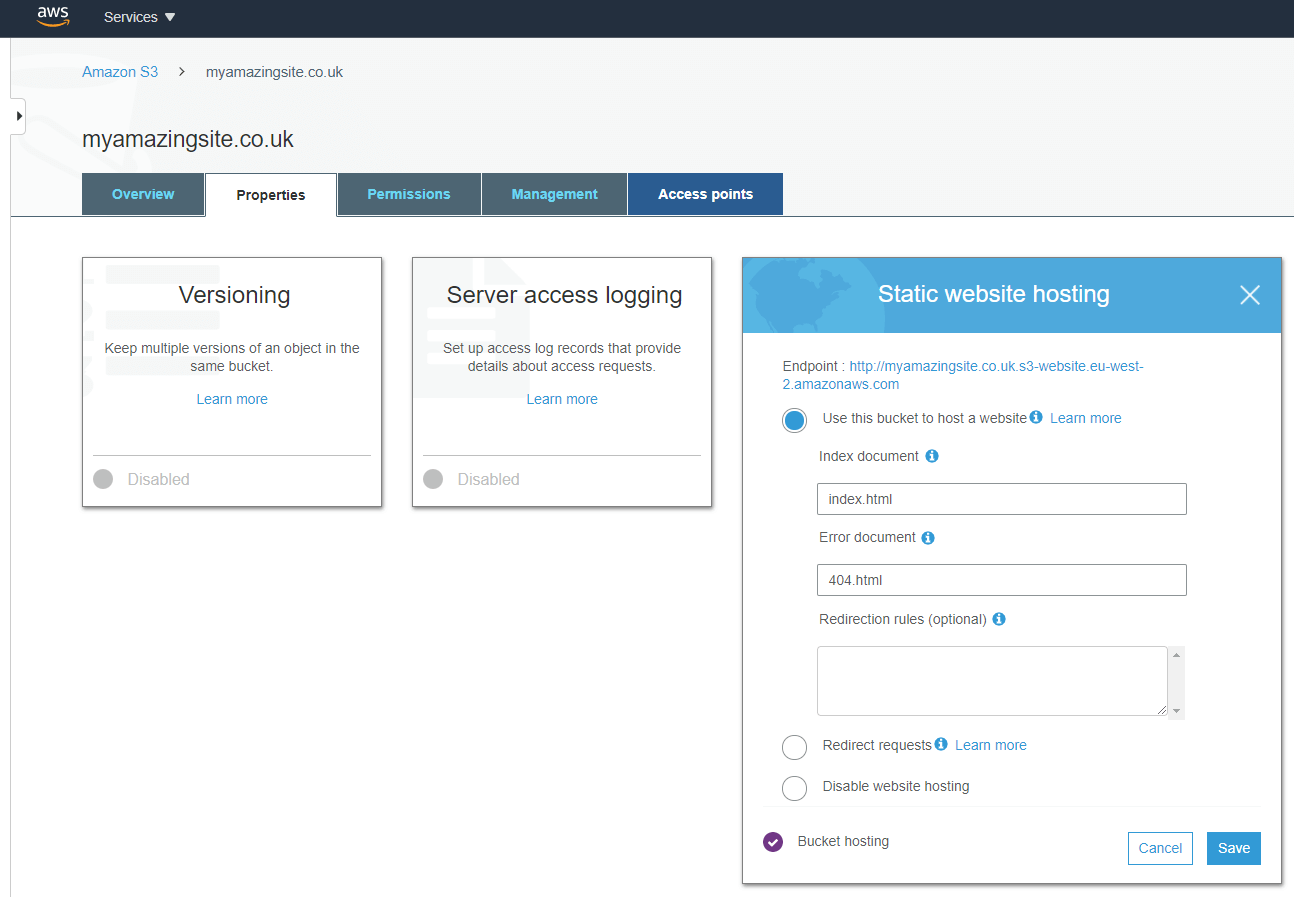The width and height of the screenshot is (1294, 897).
Task: Click the Error document input field
Action: point(1002,580)
